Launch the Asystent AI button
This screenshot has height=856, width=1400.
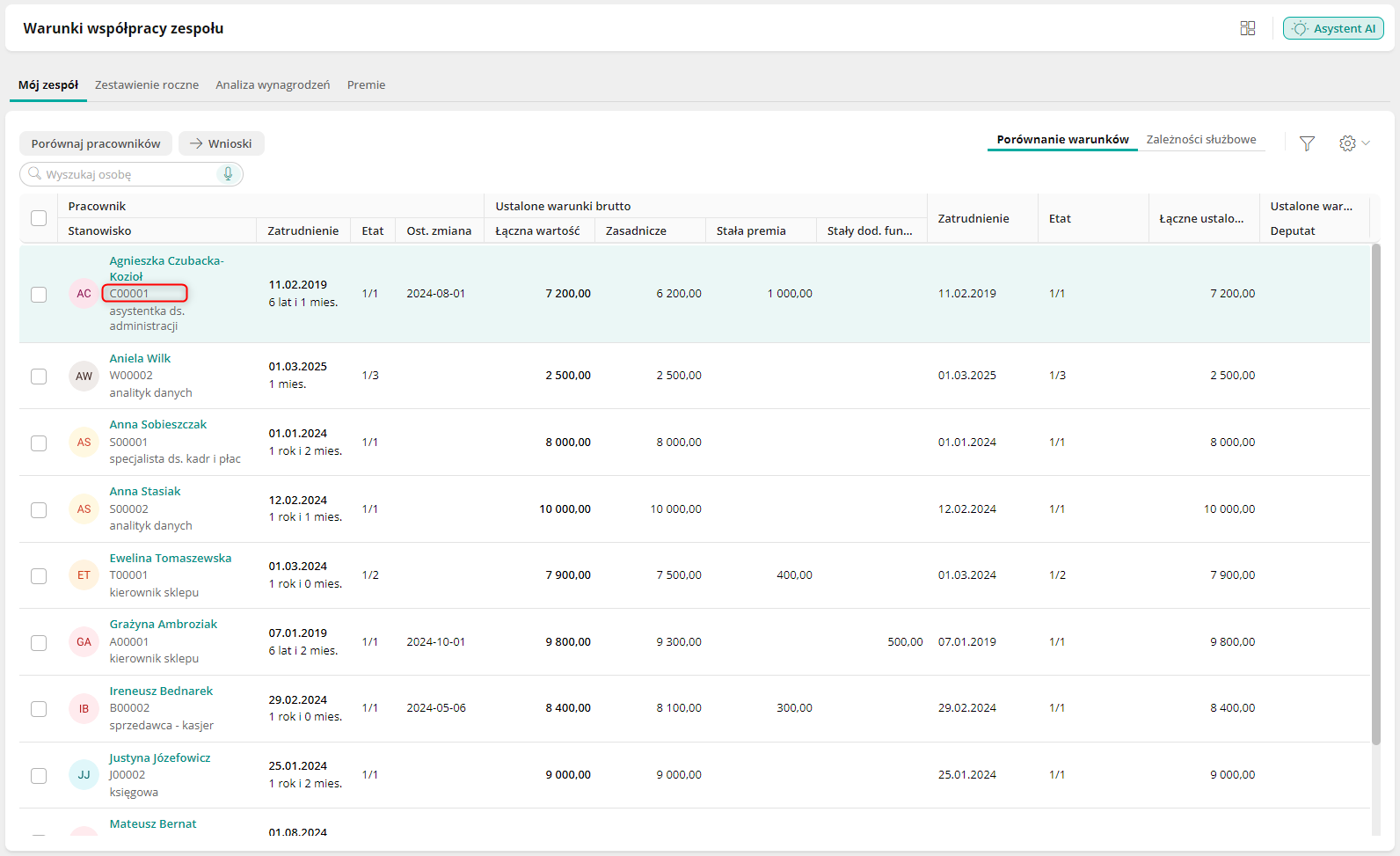[x=1333, y=28]
